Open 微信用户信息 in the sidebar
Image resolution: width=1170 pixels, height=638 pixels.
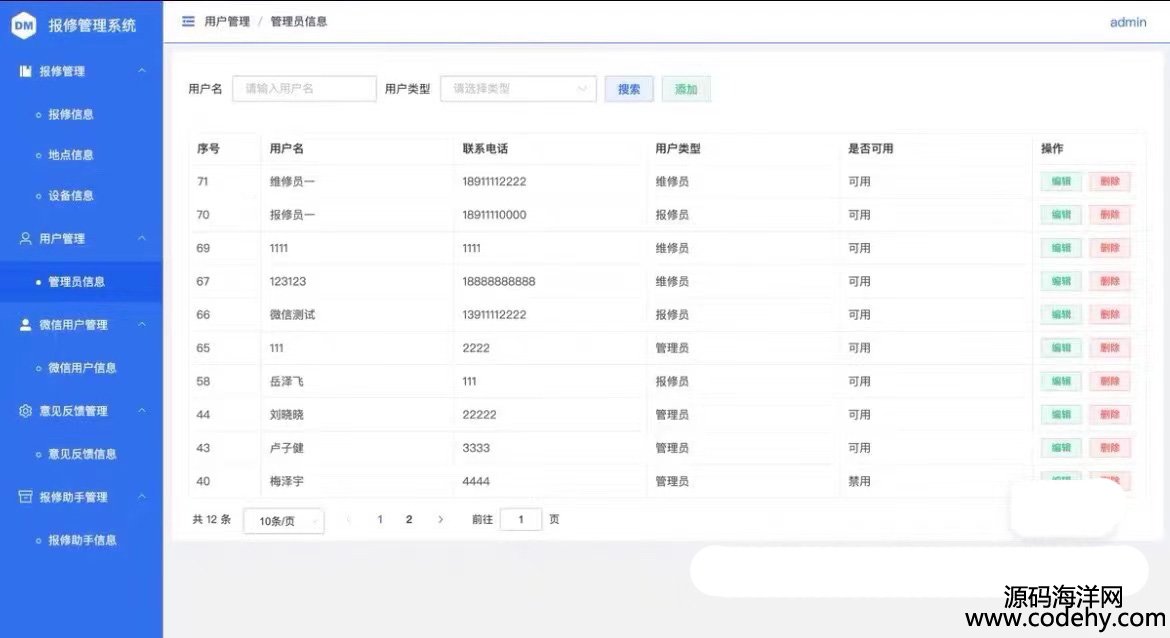(x=82, y=367)
